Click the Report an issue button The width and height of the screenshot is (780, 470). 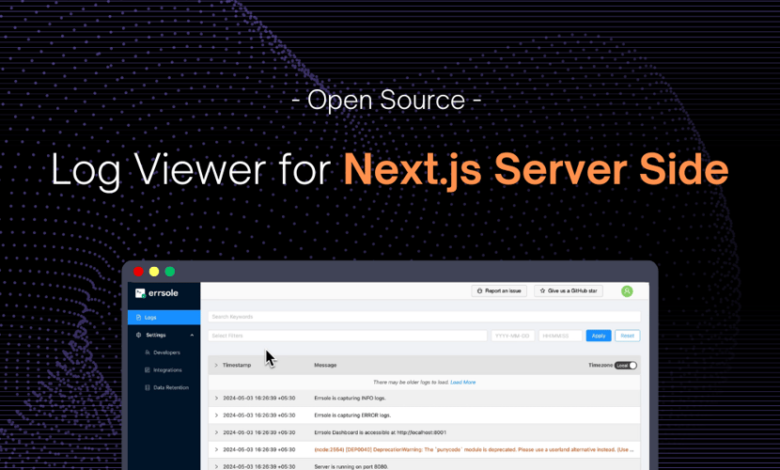[x=499, y=291]
